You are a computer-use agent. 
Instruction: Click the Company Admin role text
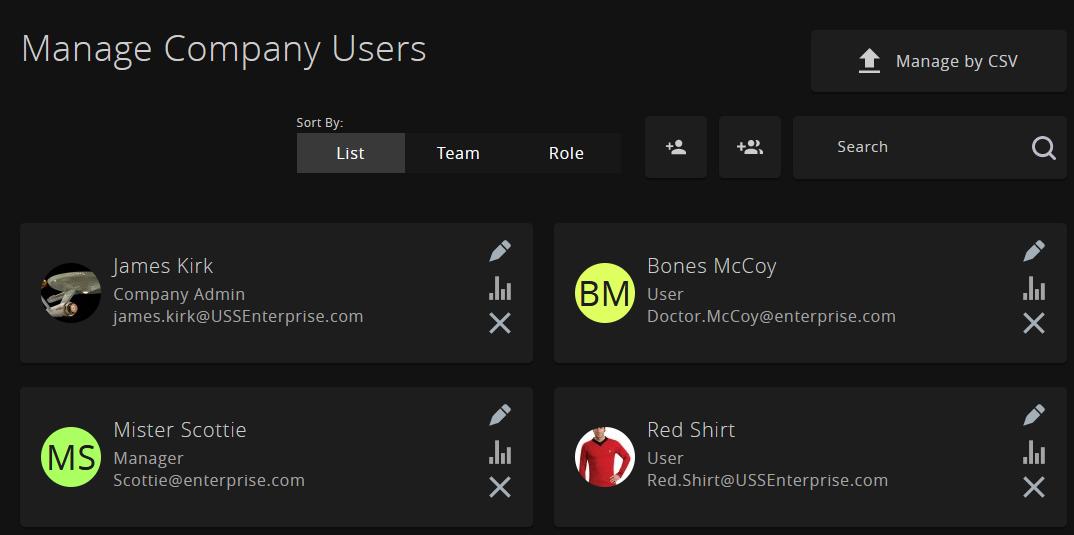pos(179,295)
